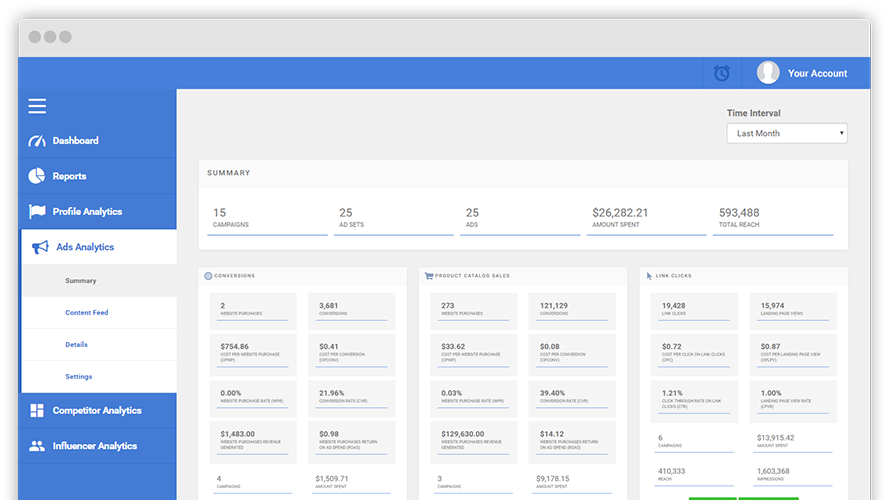Click the Link Clicks cursor icon

point(649,276)
